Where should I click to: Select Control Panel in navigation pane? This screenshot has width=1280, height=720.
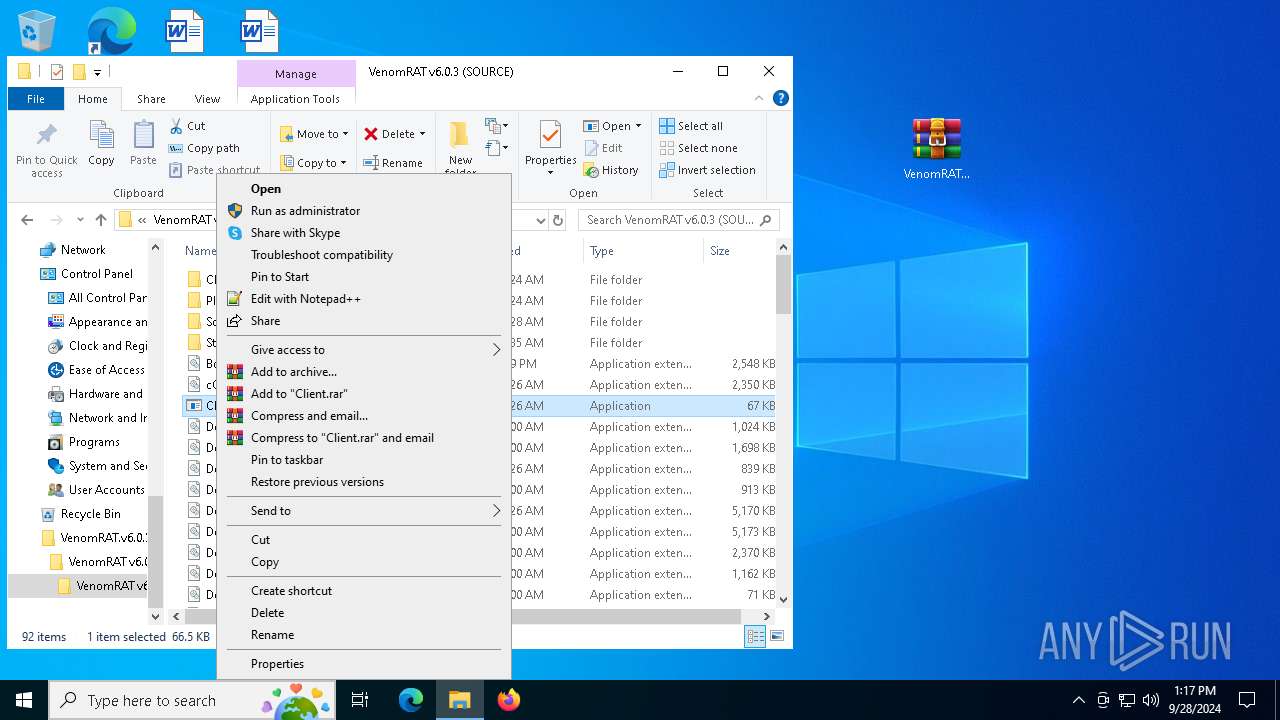[x=96, y=274]
